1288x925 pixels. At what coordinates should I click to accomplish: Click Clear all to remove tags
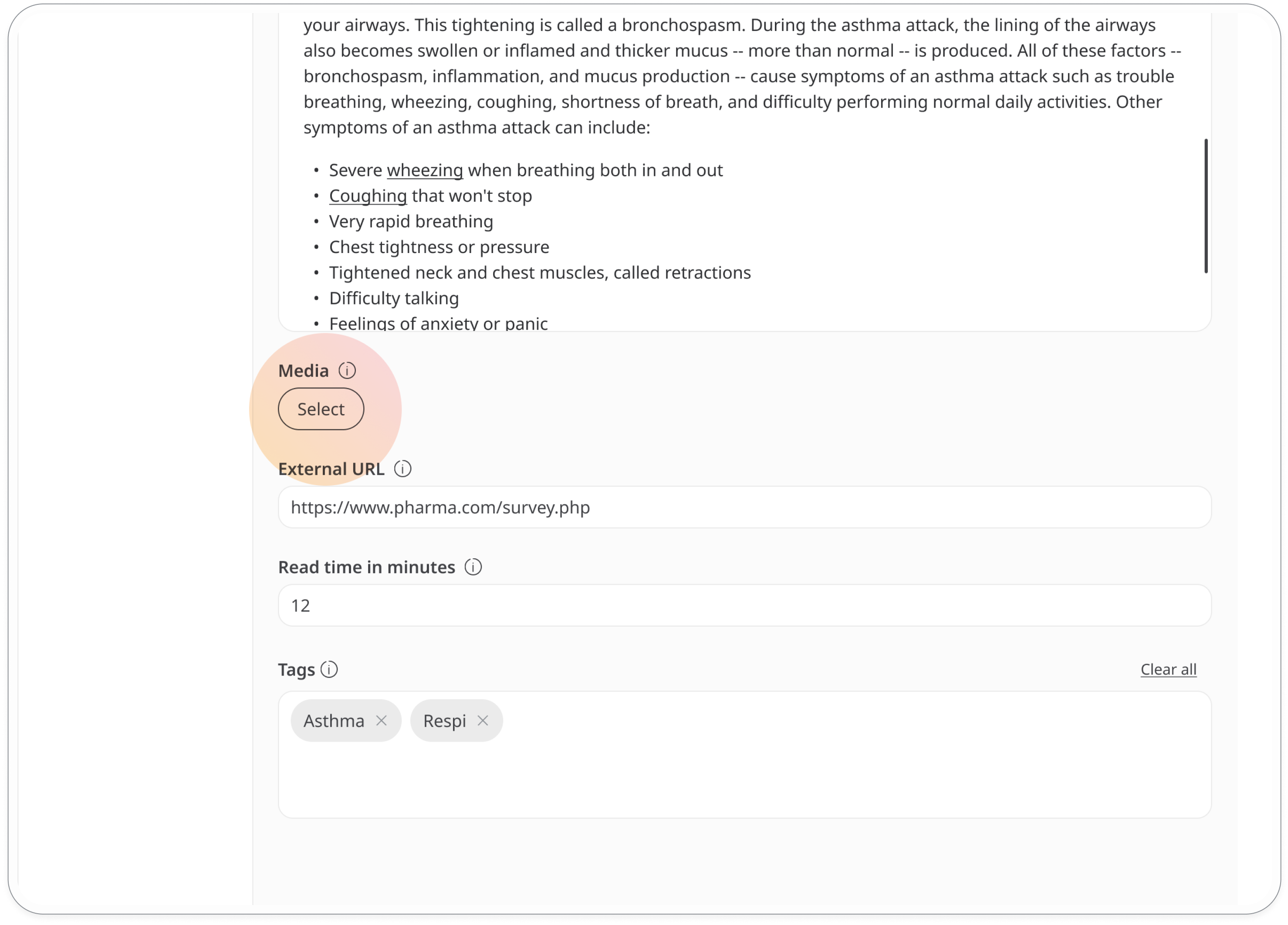point(1170,669)
